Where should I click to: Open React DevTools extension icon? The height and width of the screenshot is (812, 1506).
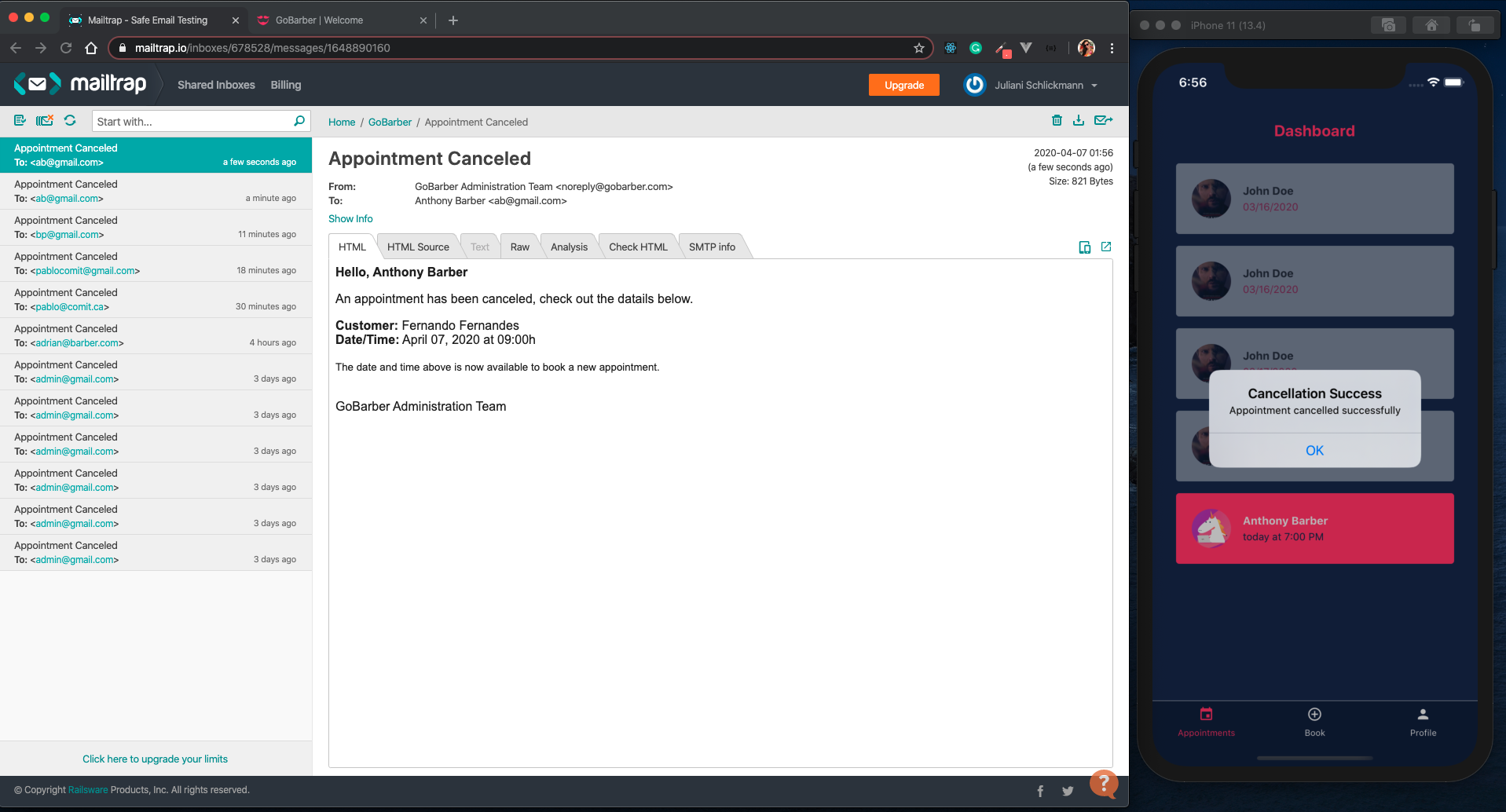click(x=951, y=48)
